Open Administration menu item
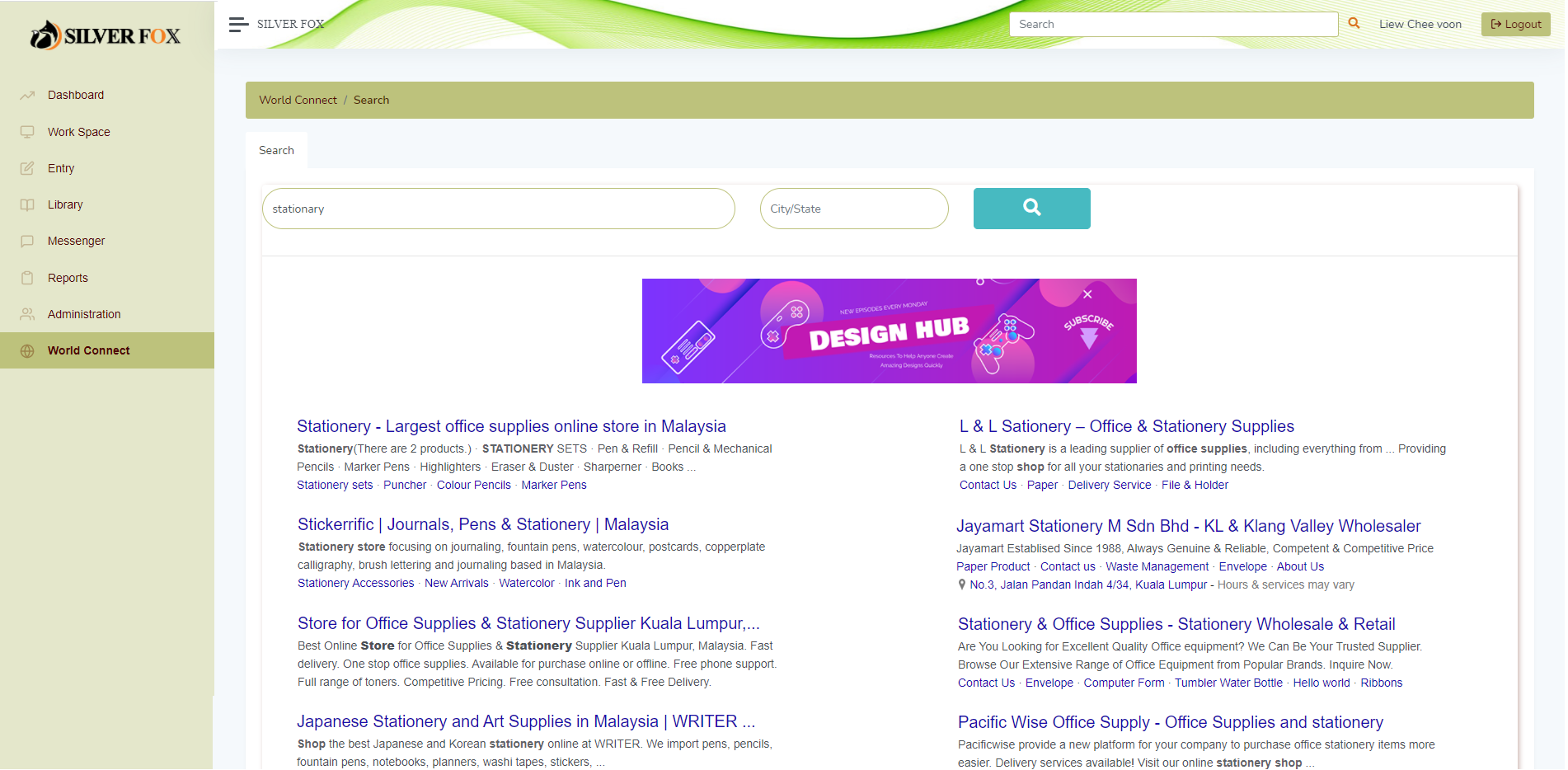1568x770 pixels. [107, 314]
